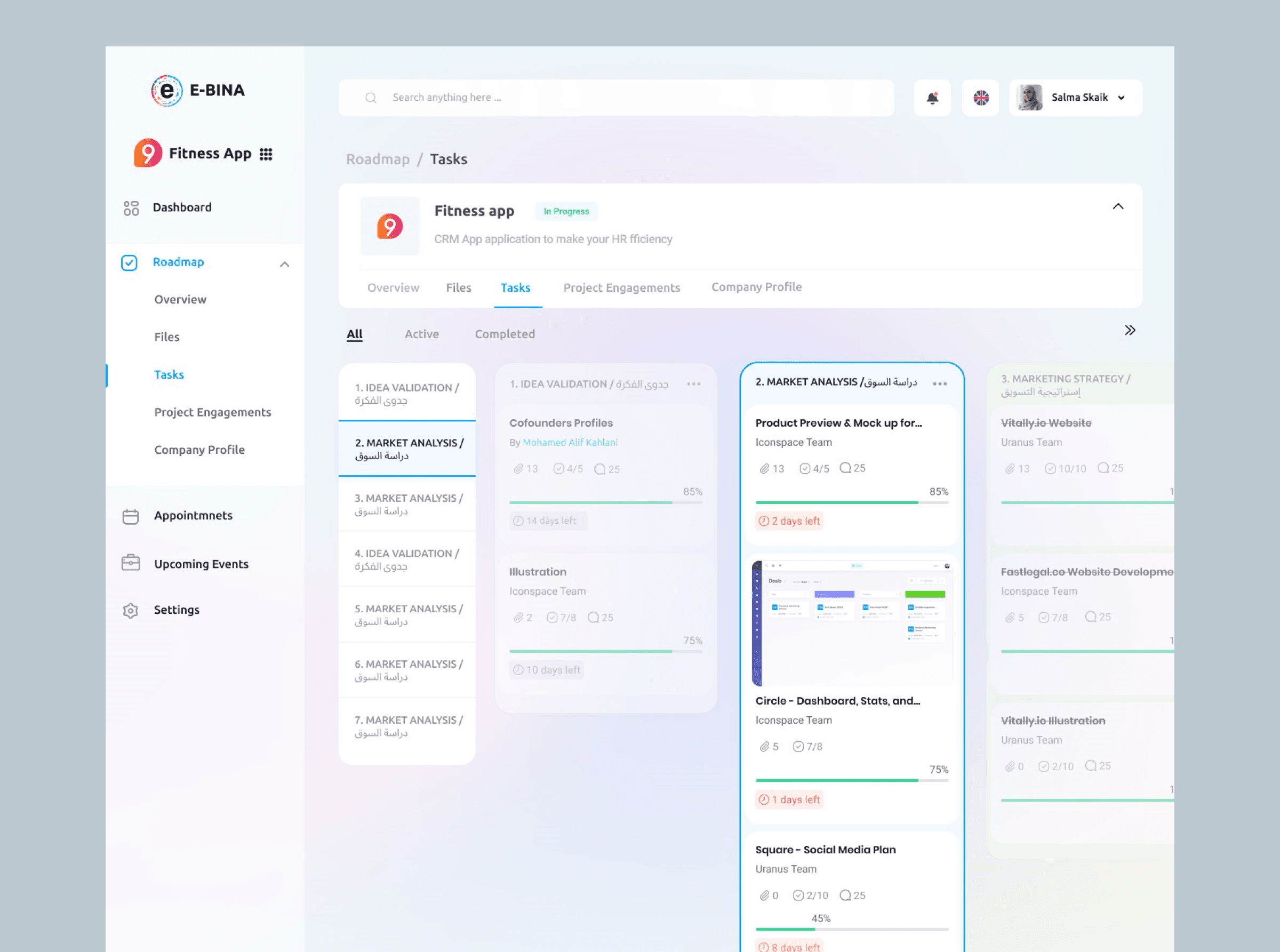Screen dimensions: 1280x952
Task: Open the notifications bell
Action: pos(932,98)
